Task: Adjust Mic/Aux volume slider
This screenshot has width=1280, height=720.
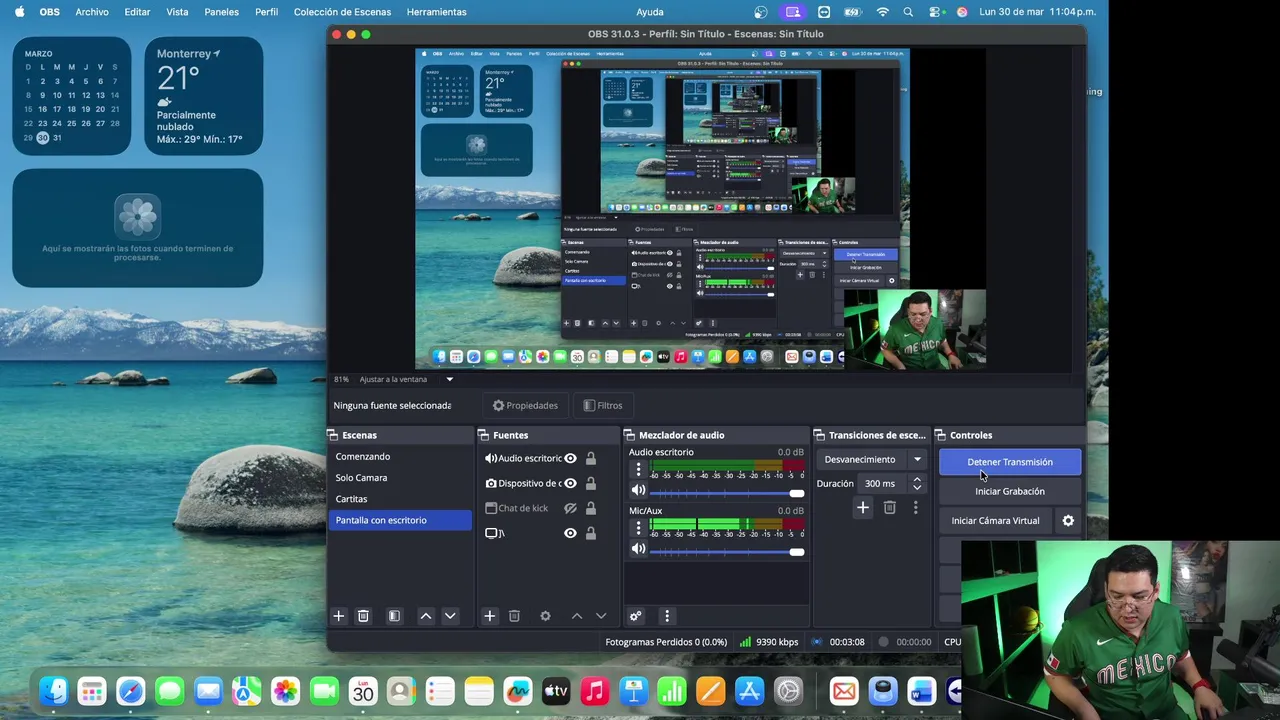Action: click(728, 551)
